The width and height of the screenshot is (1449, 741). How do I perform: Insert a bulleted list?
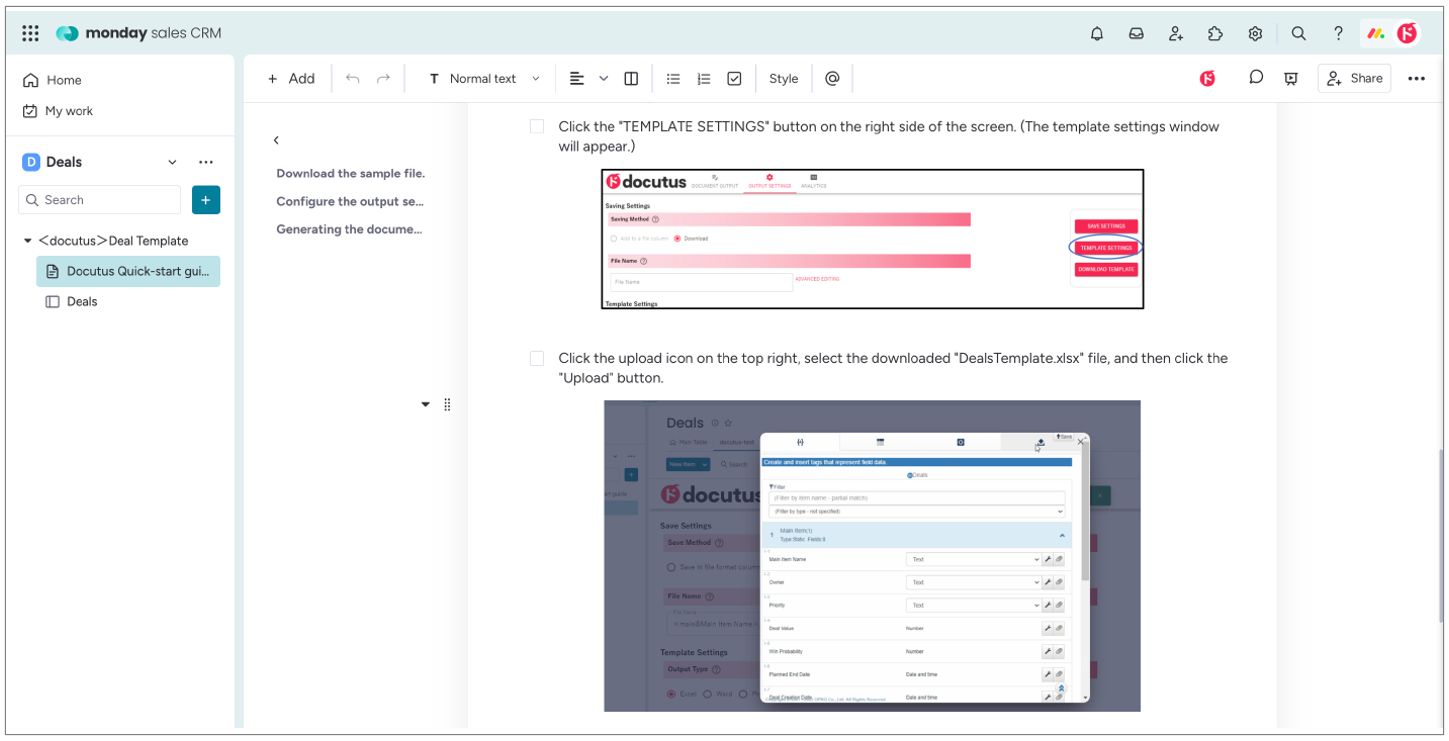[673, 79]
